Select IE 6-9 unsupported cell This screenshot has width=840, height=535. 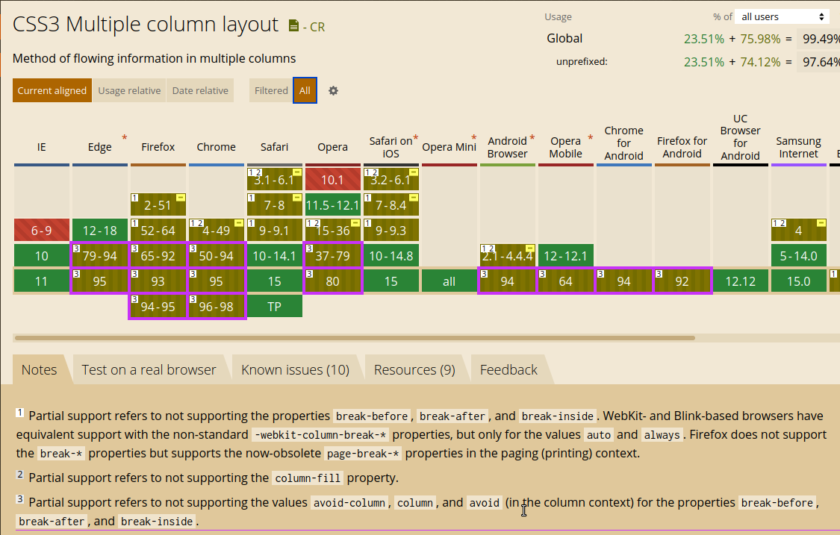41,230
